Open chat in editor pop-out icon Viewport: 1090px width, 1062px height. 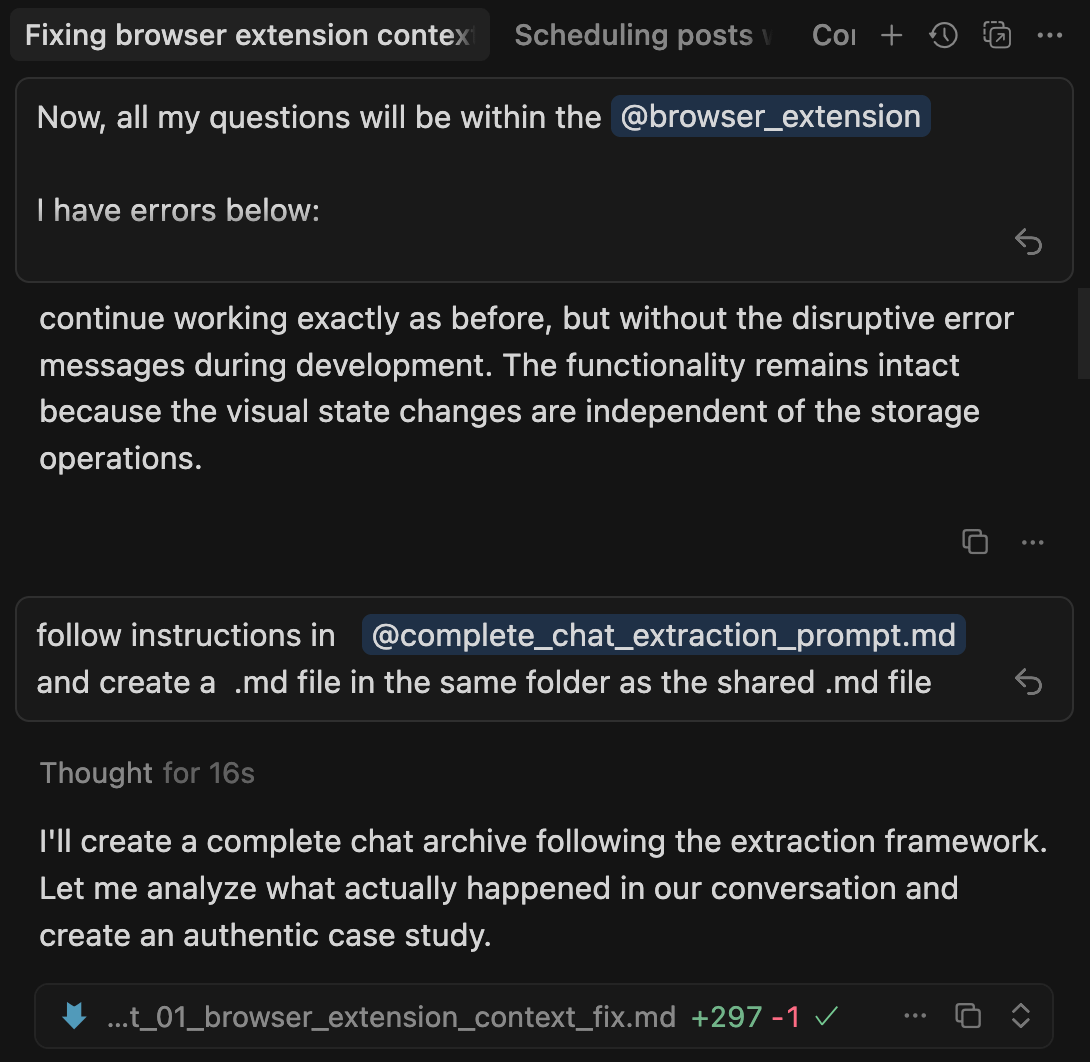[997, 35]
